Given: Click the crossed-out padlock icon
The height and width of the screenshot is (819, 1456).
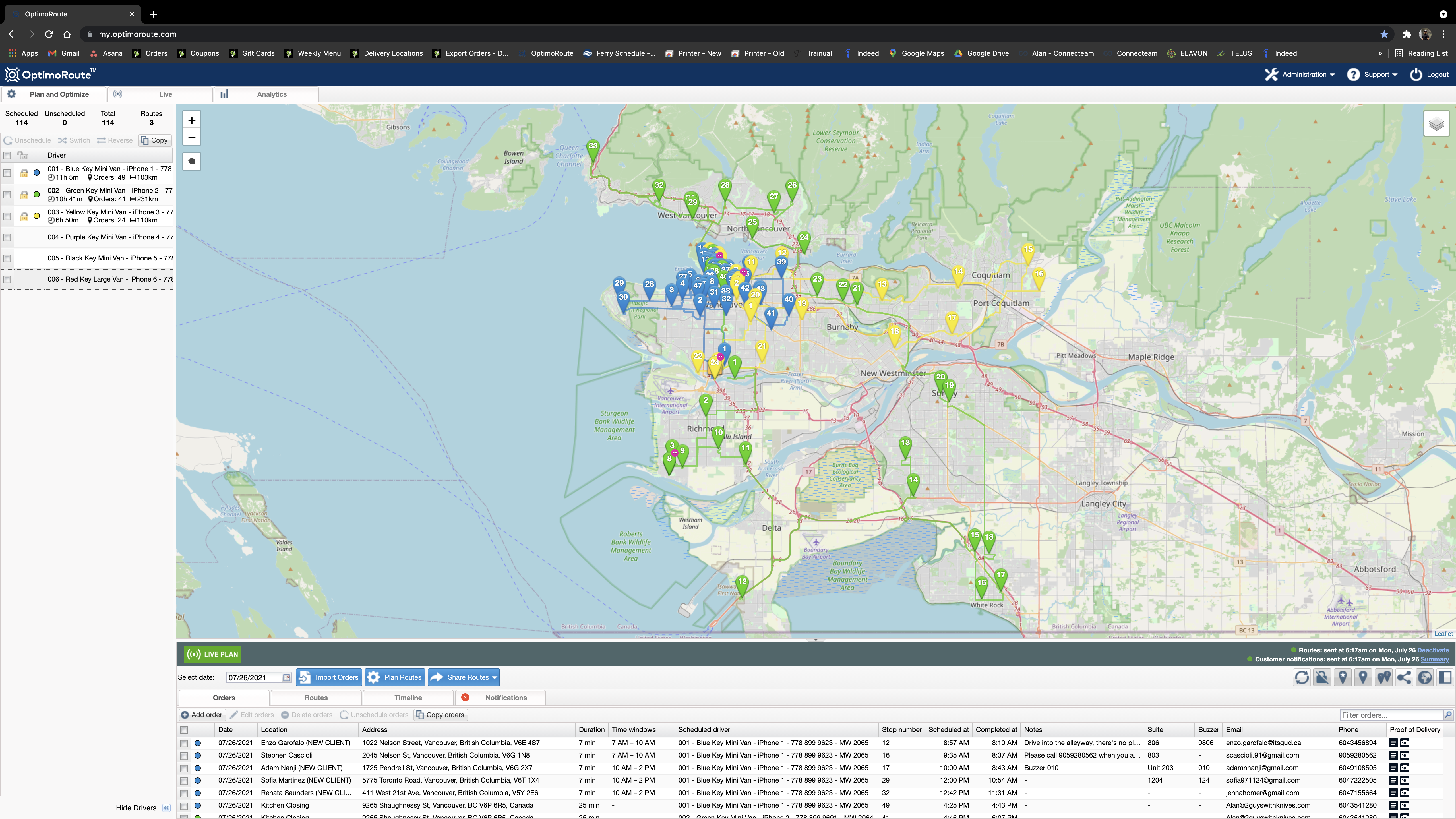Looking at the screenshot, I should [x=1322, y=677].
